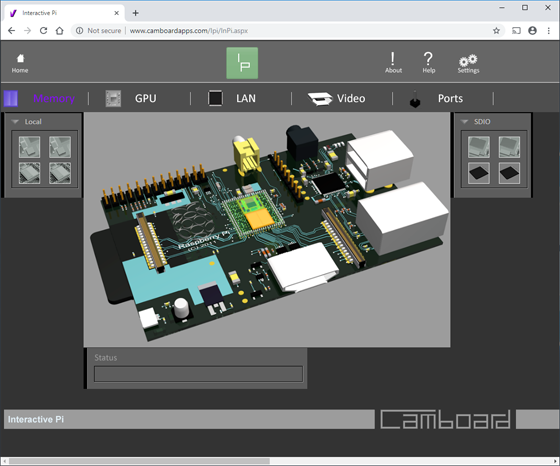Click the browser forward arrow
This screenshot has width=560, height=466.
28,31
